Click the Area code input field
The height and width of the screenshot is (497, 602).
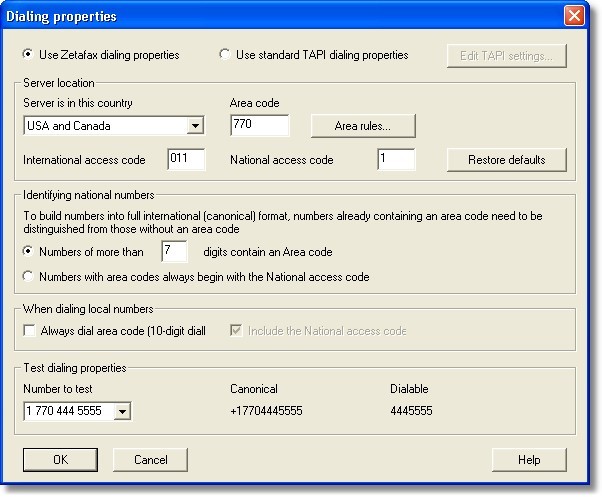259,126
